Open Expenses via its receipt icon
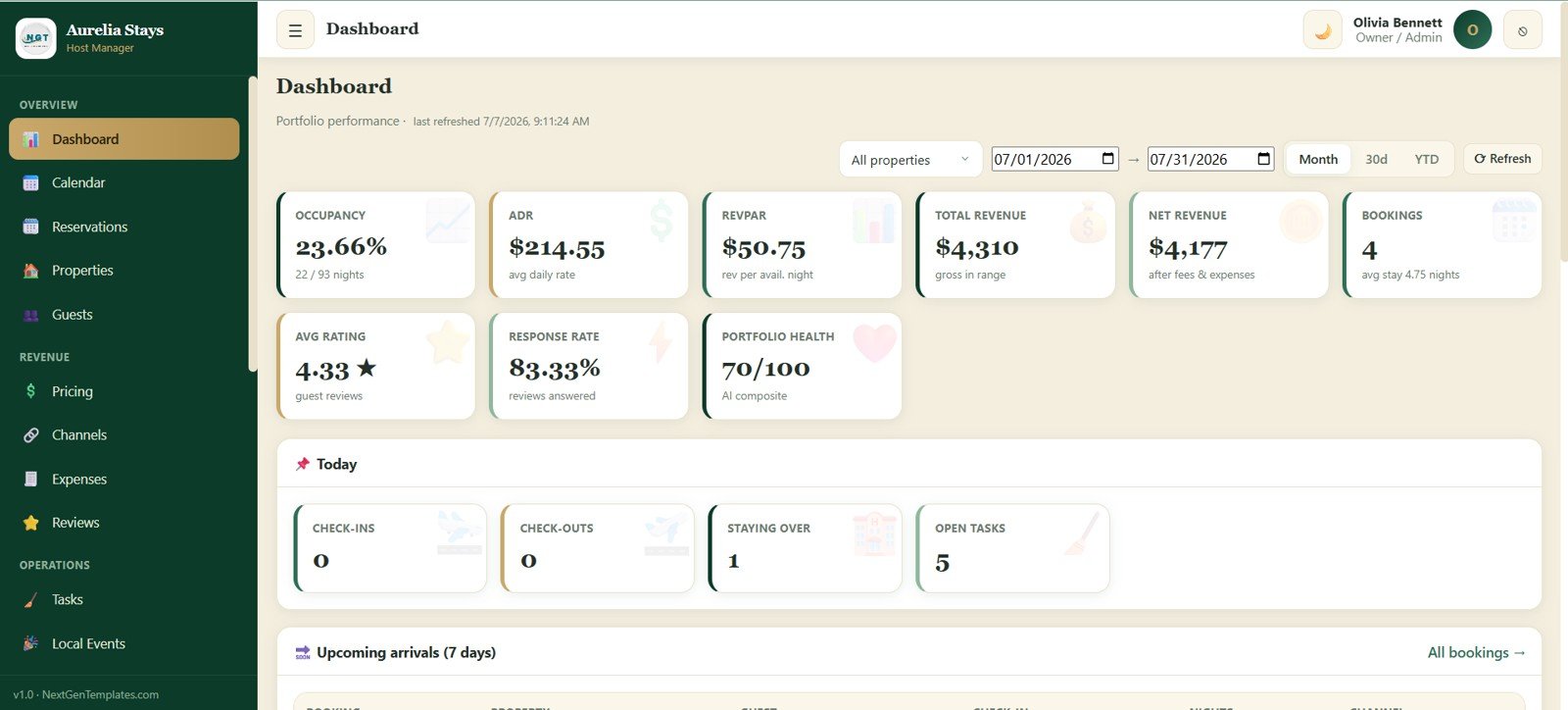Image resolution: width=1568 pixels, height=710 pixels. pyautogui.click(x=31, y=480)
